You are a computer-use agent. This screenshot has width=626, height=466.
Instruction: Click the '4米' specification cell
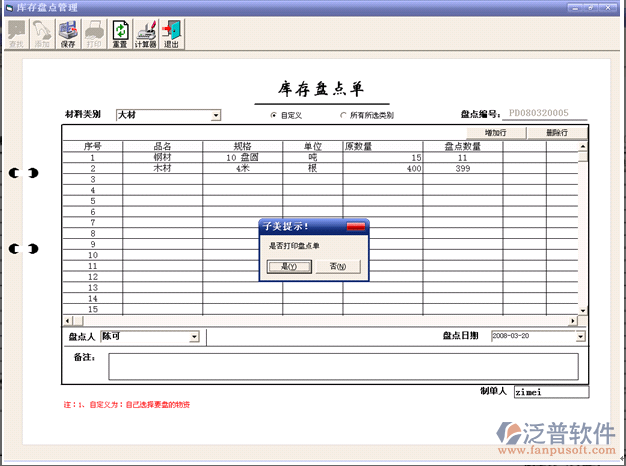pos(243,168)
